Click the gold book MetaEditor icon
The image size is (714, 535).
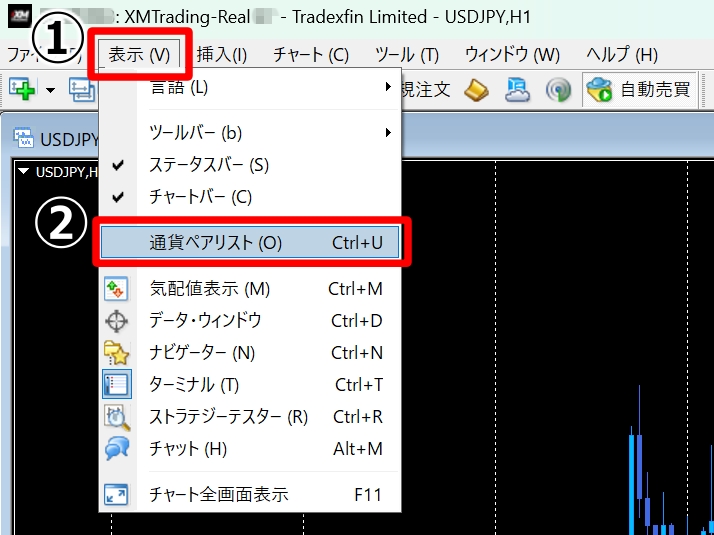pos(476,90)
